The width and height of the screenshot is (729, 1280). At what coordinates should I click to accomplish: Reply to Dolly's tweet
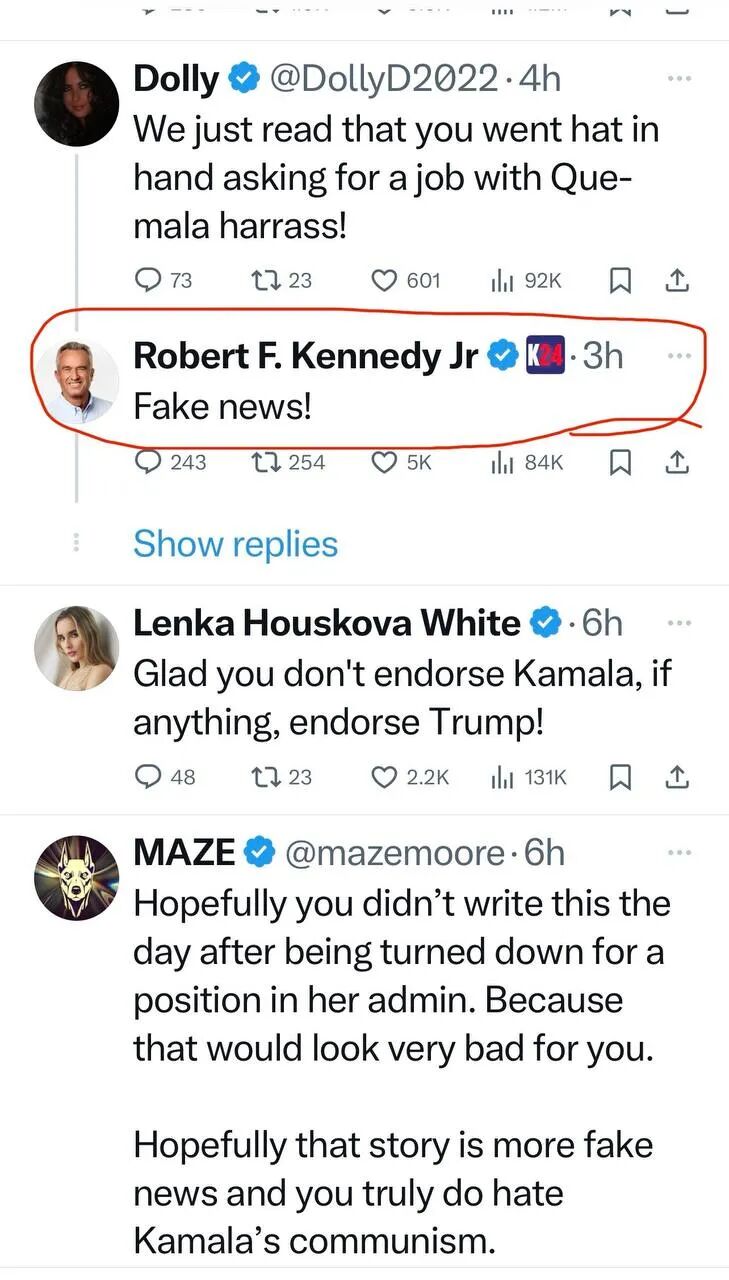pos(148,281)
